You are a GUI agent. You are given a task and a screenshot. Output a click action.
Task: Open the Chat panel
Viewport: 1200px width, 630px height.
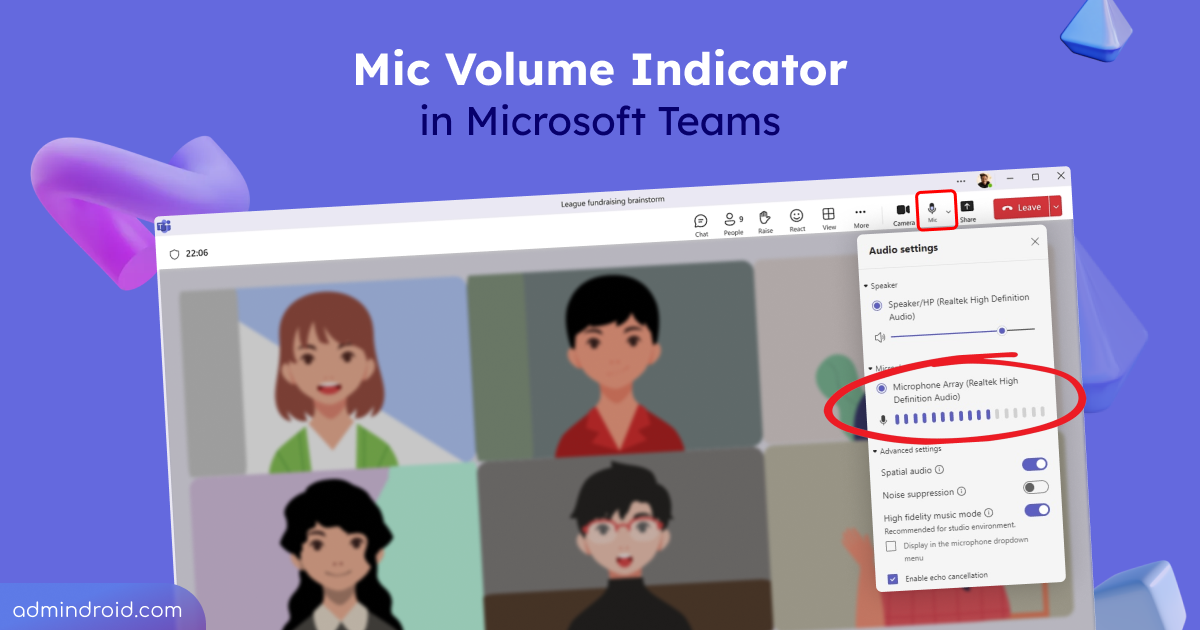tap(700, 222)
